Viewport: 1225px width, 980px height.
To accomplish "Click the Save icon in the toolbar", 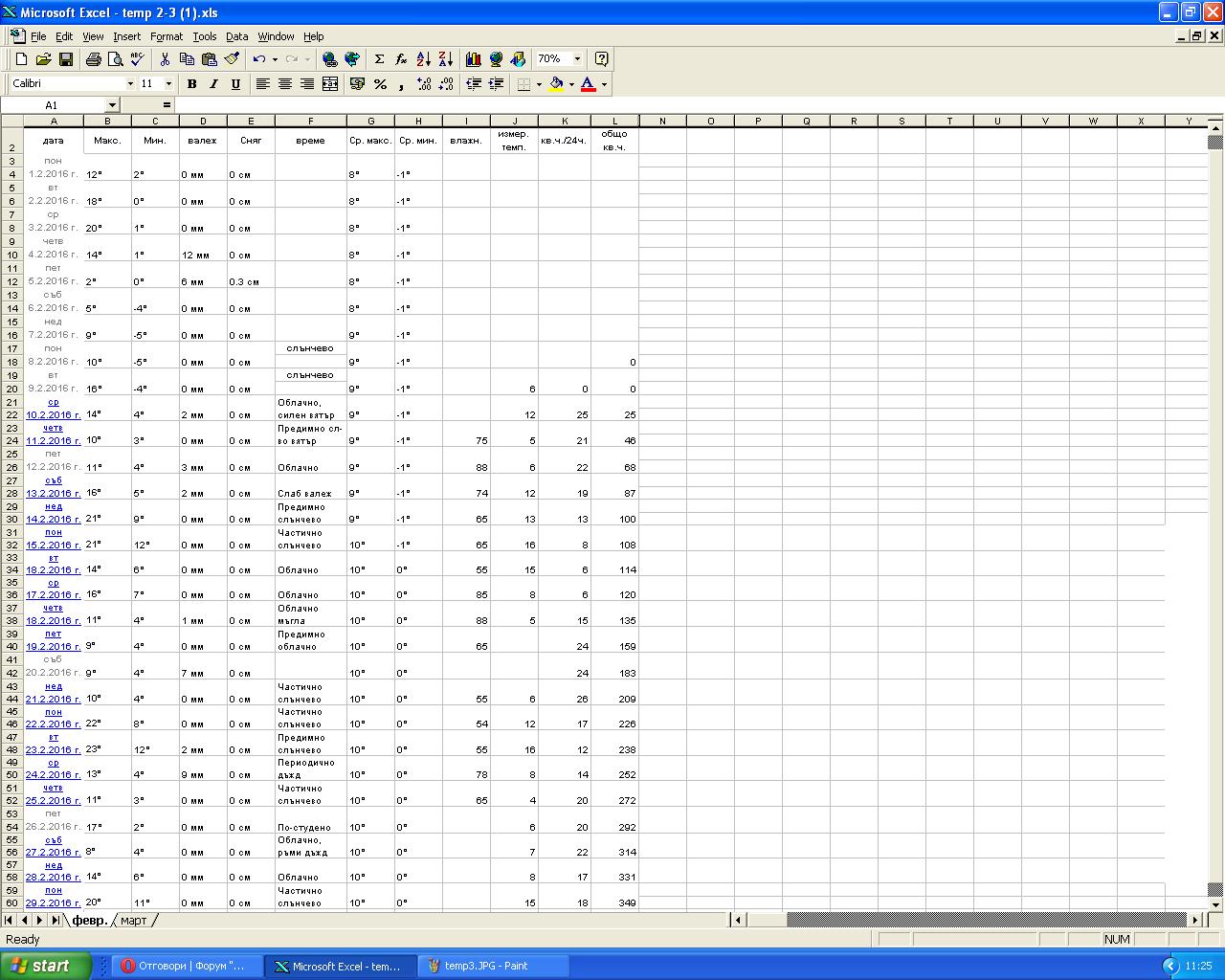I will click(66, 59).
